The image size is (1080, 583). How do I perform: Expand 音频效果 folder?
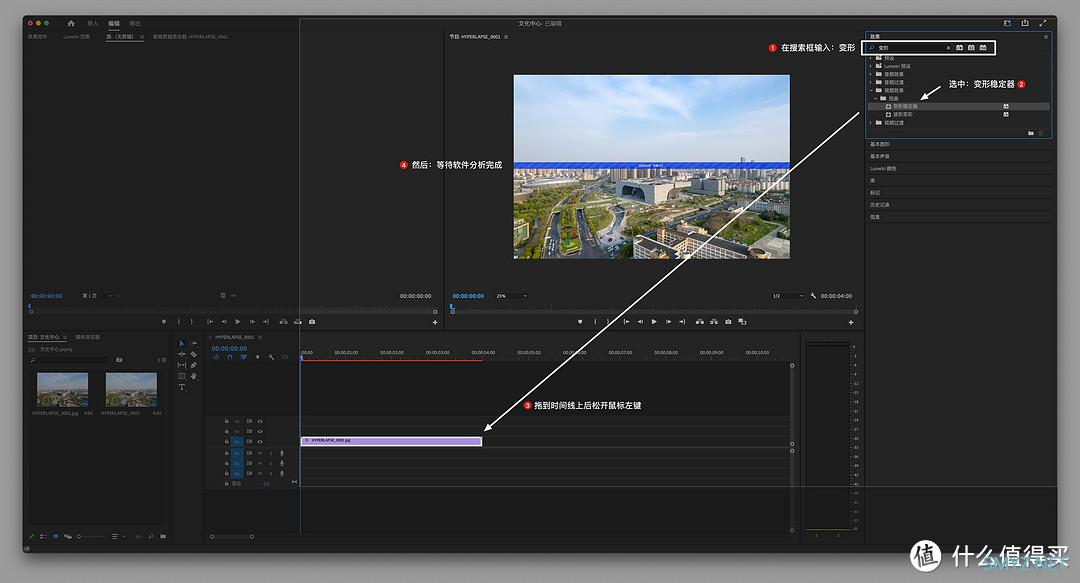[871, 74]
